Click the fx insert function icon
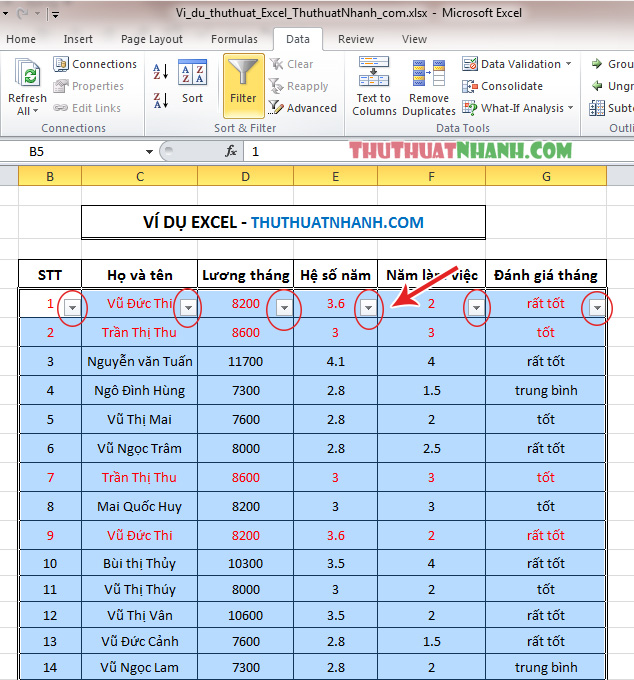The height and width of the screenshot is (680, 634). pyautogui.click(x=231, y=151)
